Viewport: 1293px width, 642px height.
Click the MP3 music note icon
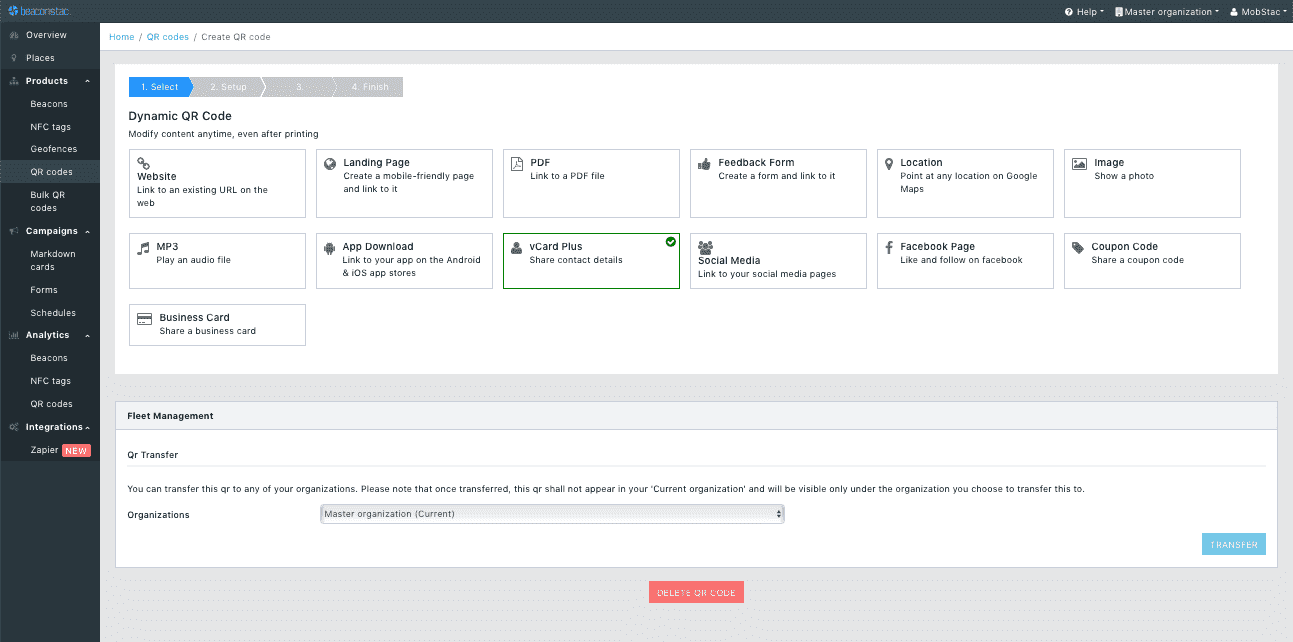(x=143, y=247)
